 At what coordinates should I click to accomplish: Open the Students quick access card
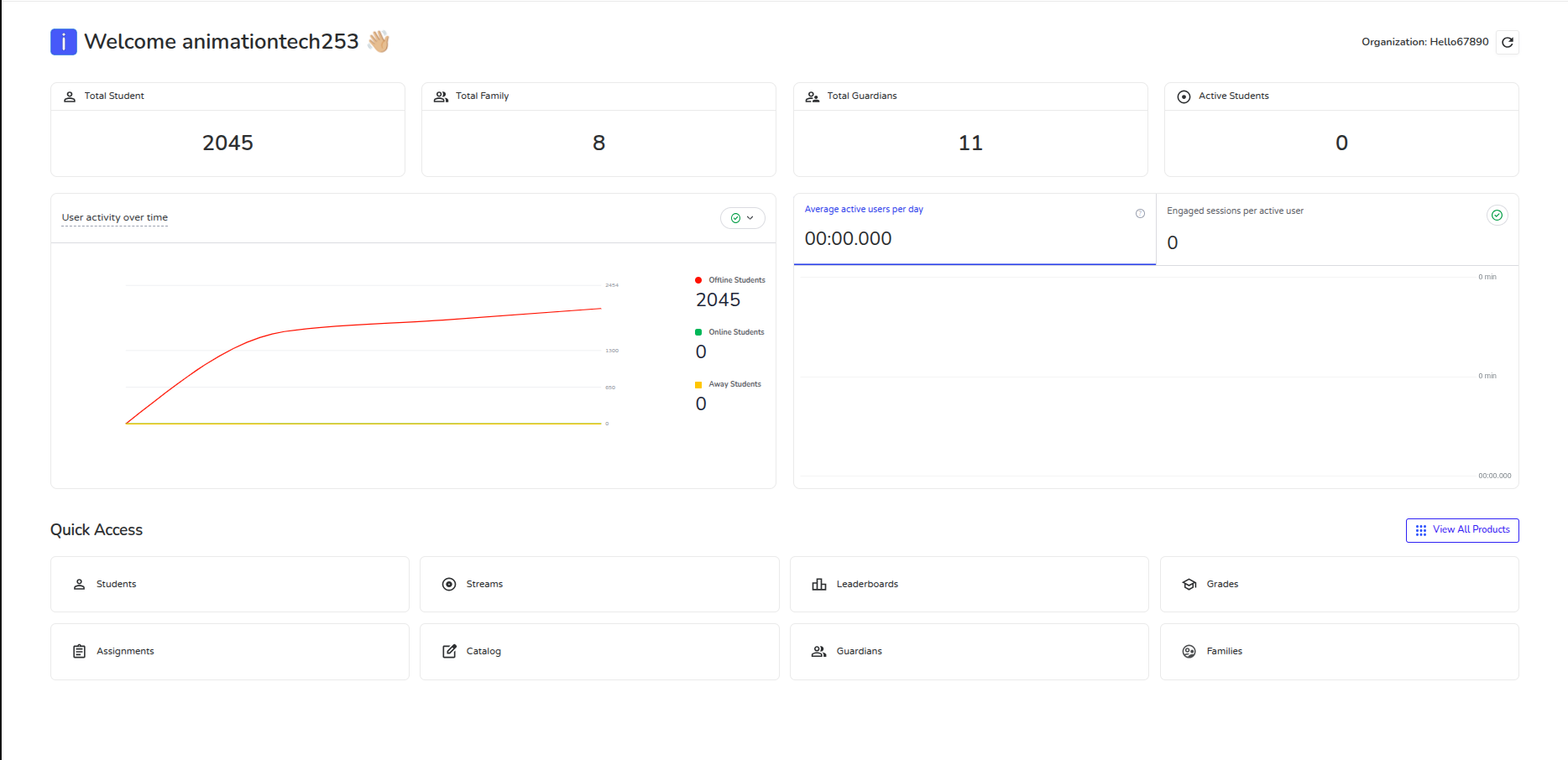pos(230,584)
